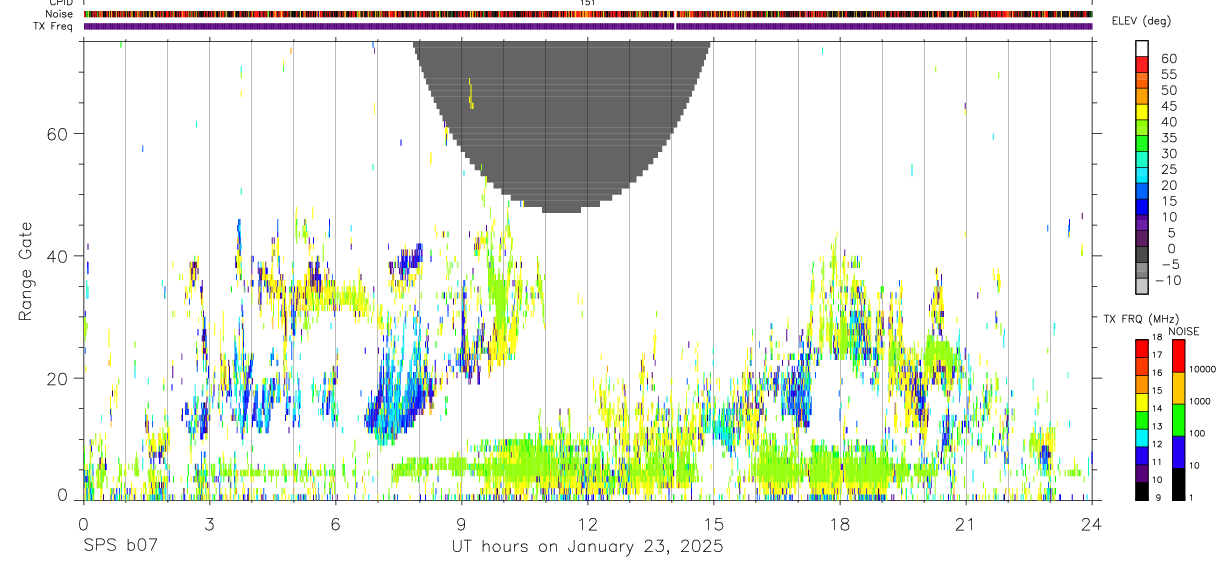
Task: Click the ELEV bar label '-10'
Action: pyautogui.click(x=1168, y=280)
